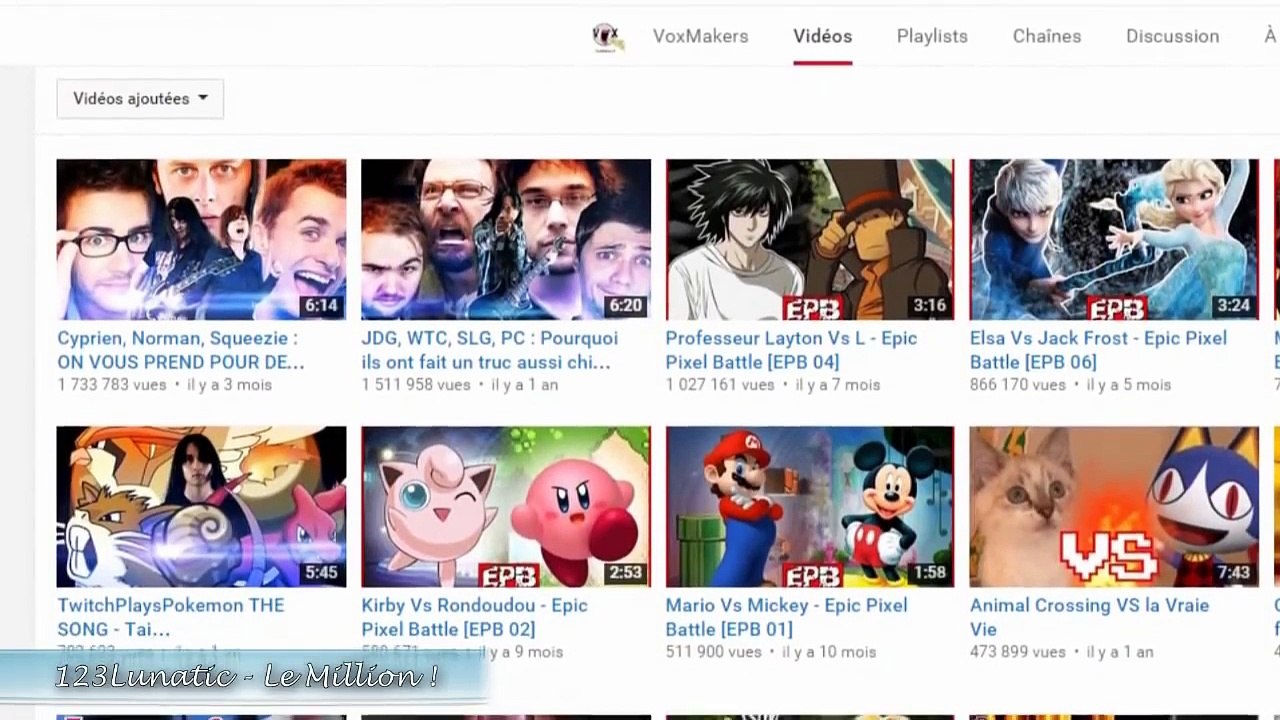Select the Discussion tab
Image resolution: width=1280 pixels, height=720 pixels.
pos(1172,36)
